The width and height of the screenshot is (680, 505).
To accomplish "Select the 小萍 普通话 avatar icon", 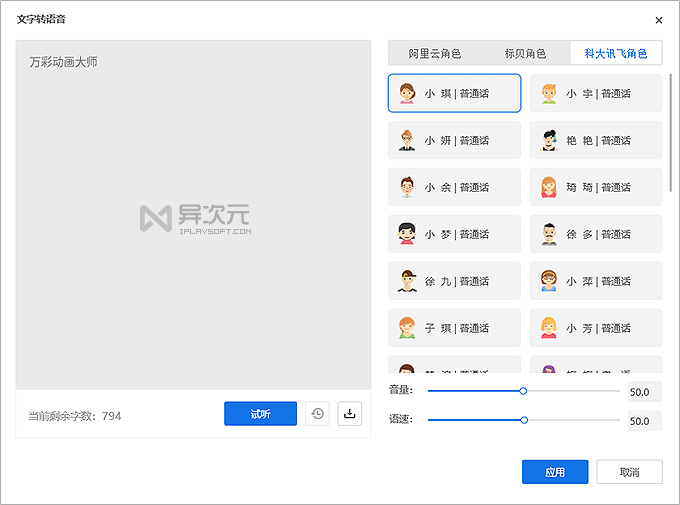I will pyautogui.click(x=549, y=281).
